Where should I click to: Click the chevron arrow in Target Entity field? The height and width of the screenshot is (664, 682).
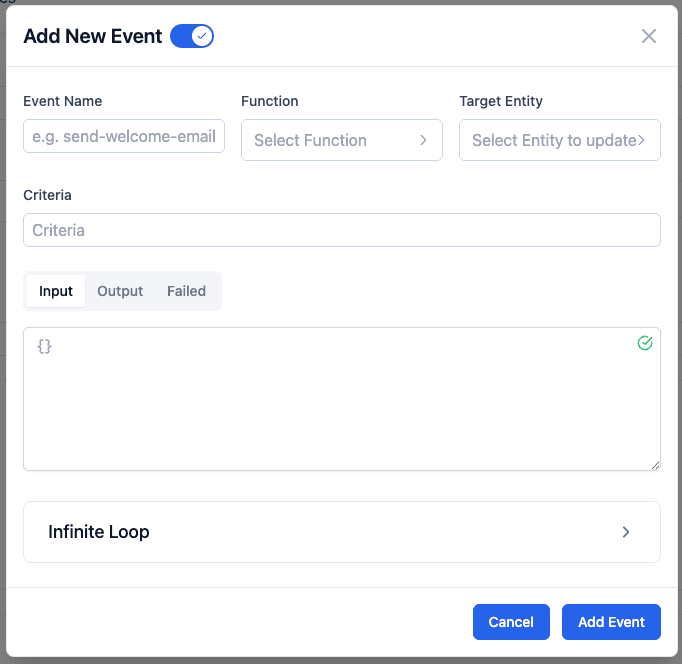(642, 140)
